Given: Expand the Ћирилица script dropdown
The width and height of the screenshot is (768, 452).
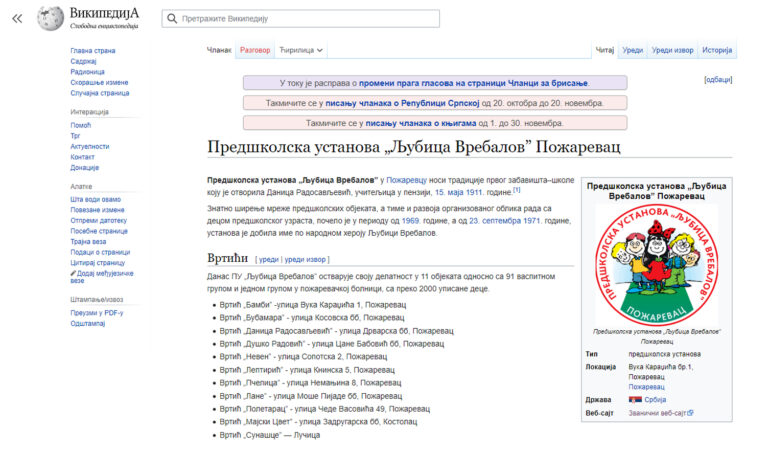Looking at the screenshot, I should click(x=301, y=50).
